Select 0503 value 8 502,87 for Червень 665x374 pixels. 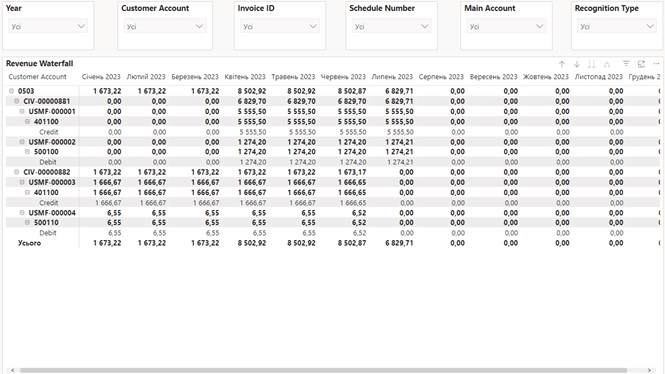(352, 91)
